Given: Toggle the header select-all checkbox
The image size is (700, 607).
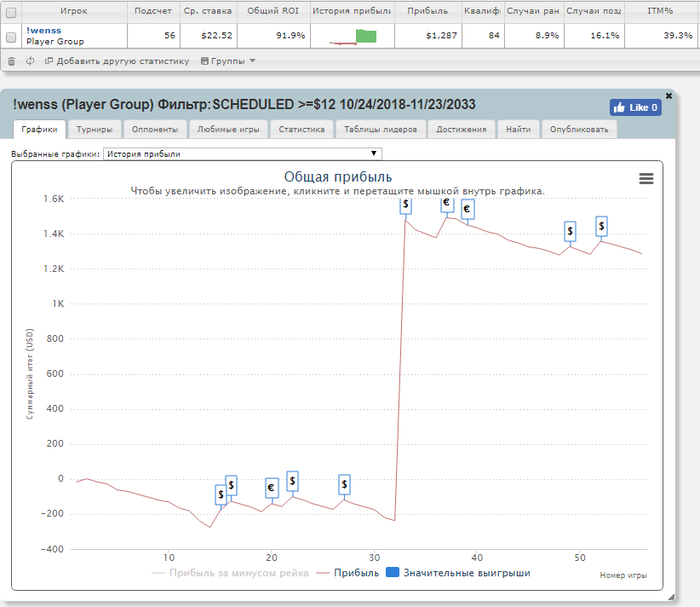Looking at the screenshot, I should (x=11, y=12).
